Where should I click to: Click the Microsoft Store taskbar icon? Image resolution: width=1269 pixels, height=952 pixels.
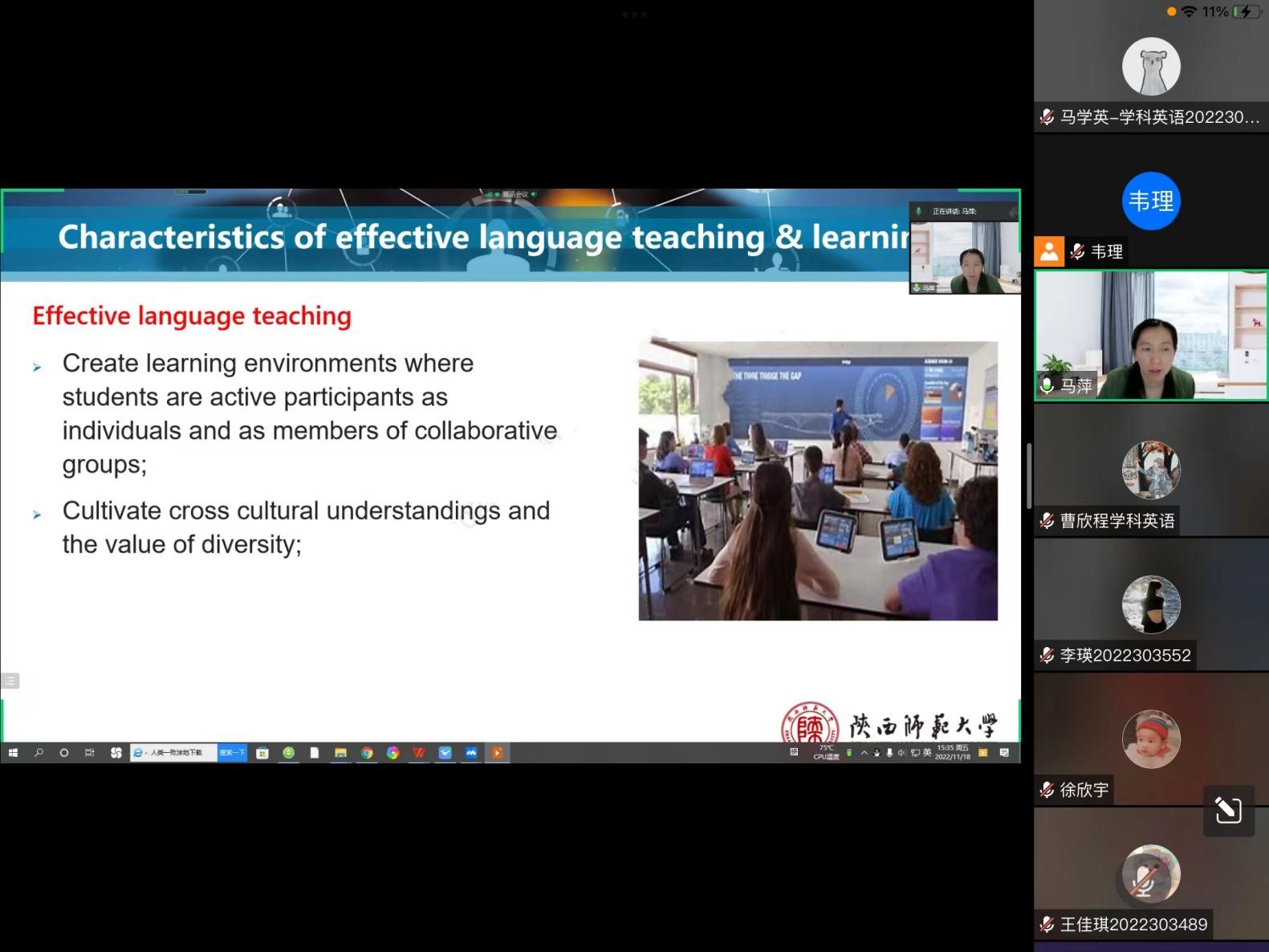(x=262, y=753)
